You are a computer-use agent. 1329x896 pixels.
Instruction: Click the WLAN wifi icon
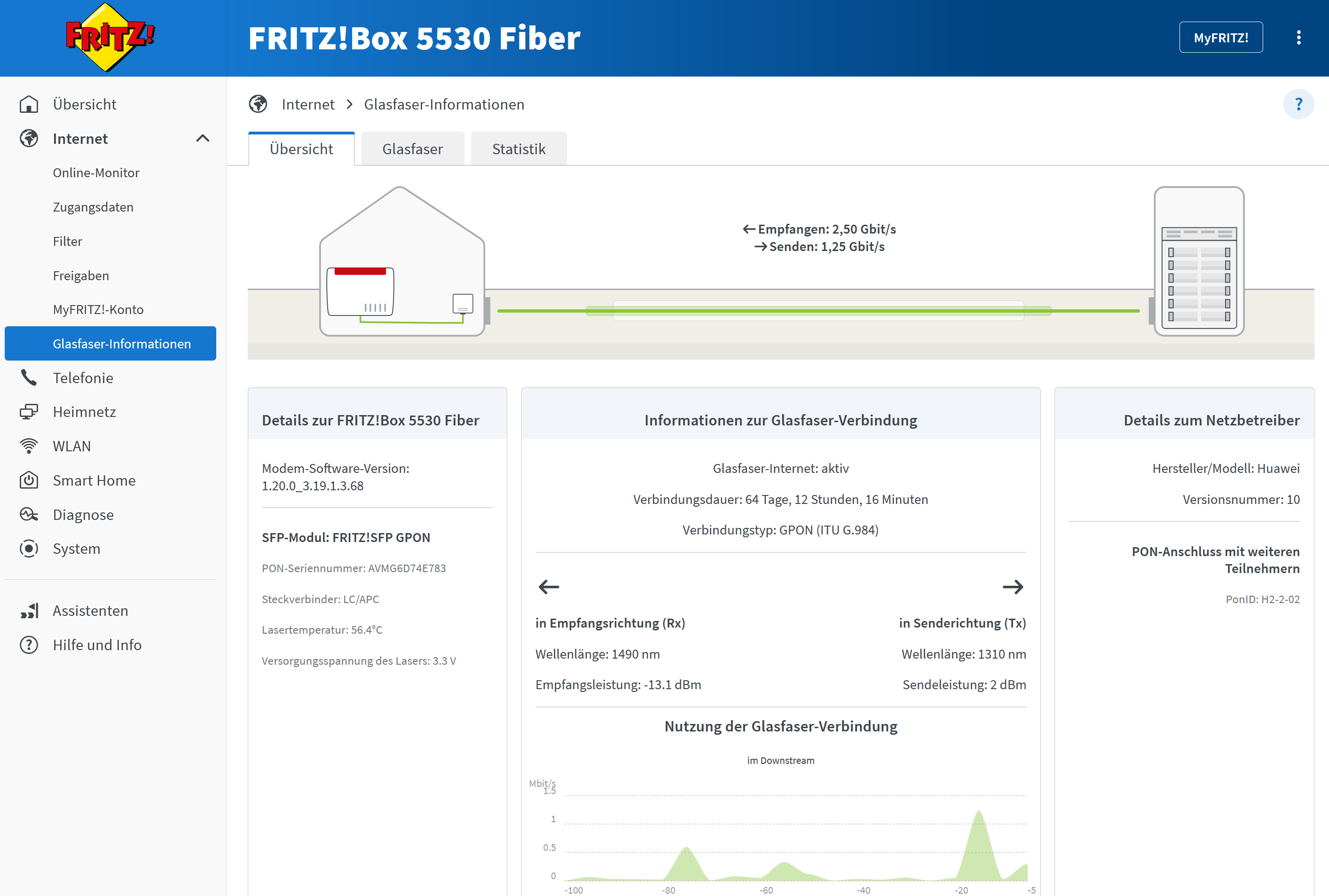[x=29, y=446]
